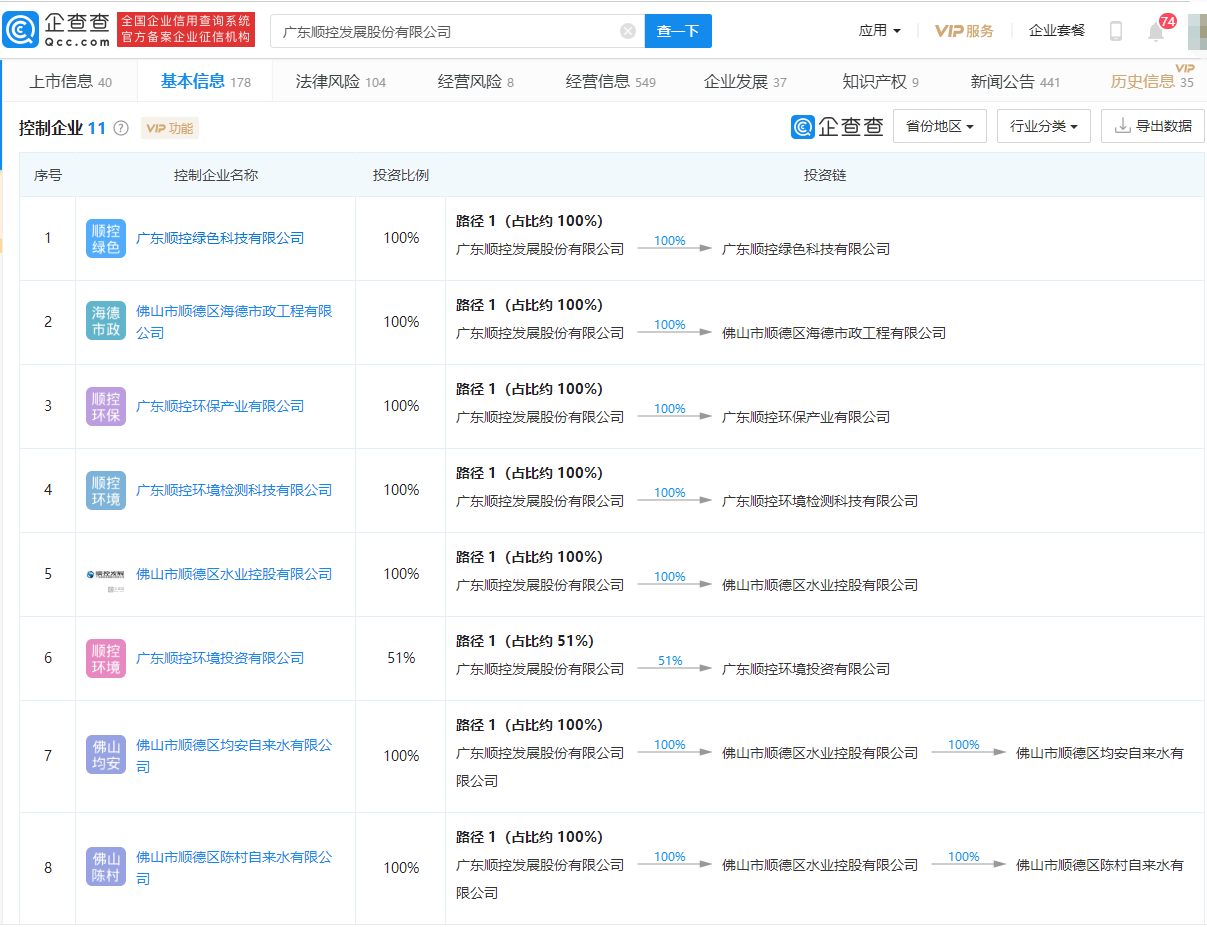
Task: Click the 投资比例 column header
Action: (x=401, y=175)
